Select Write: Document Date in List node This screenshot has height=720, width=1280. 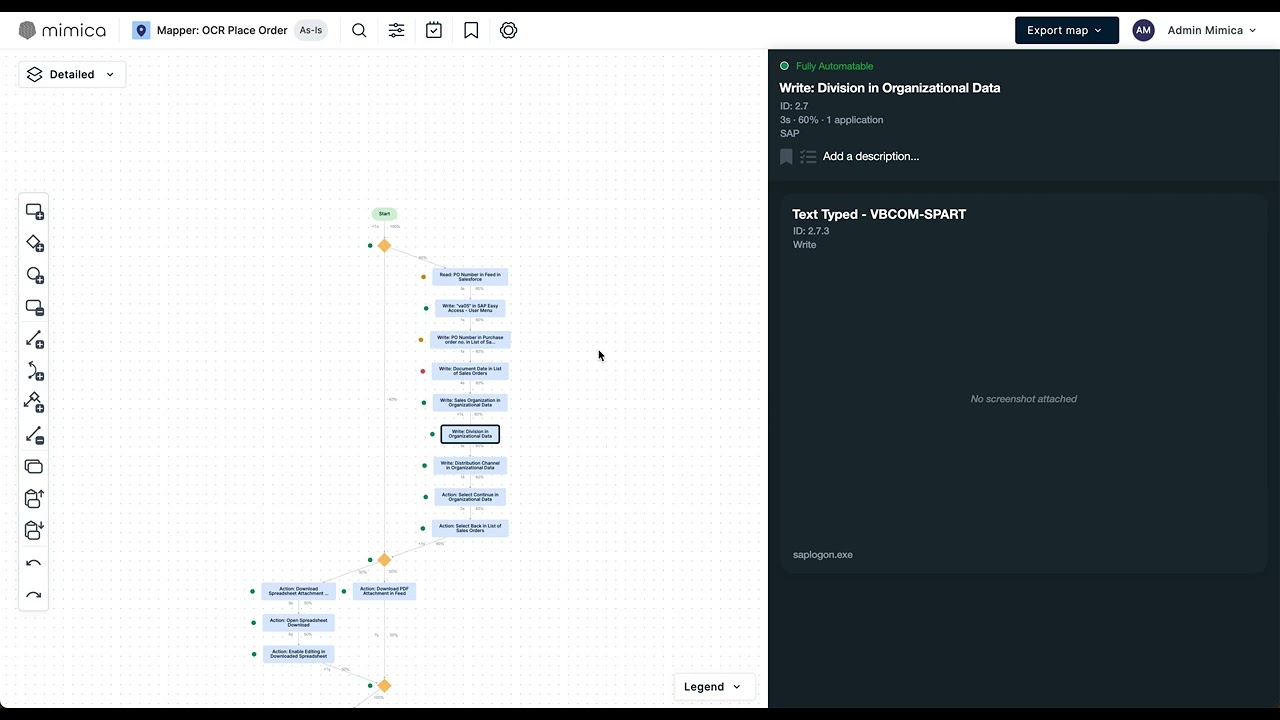pyautogui.click(x=470, y=371)
